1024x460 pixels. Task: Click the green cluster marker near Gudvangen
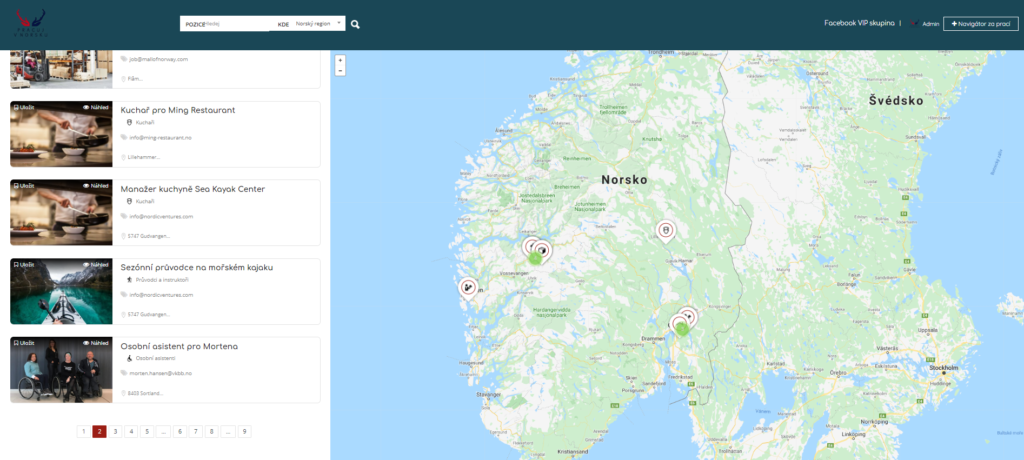point(536,258)
